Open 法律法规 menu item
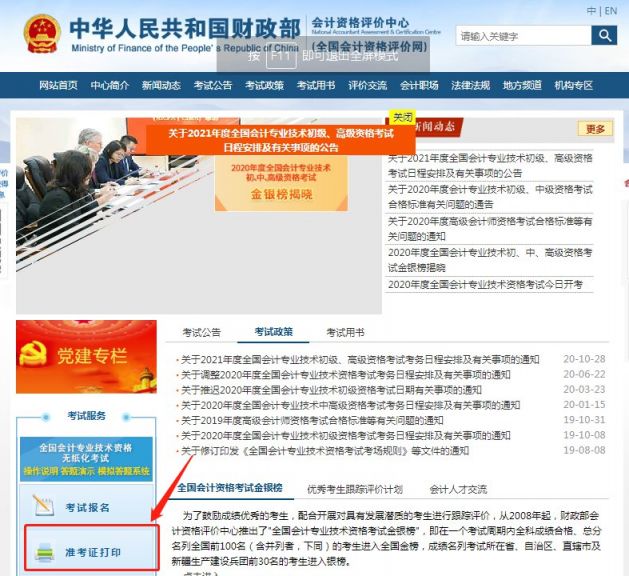 [471, 85]
